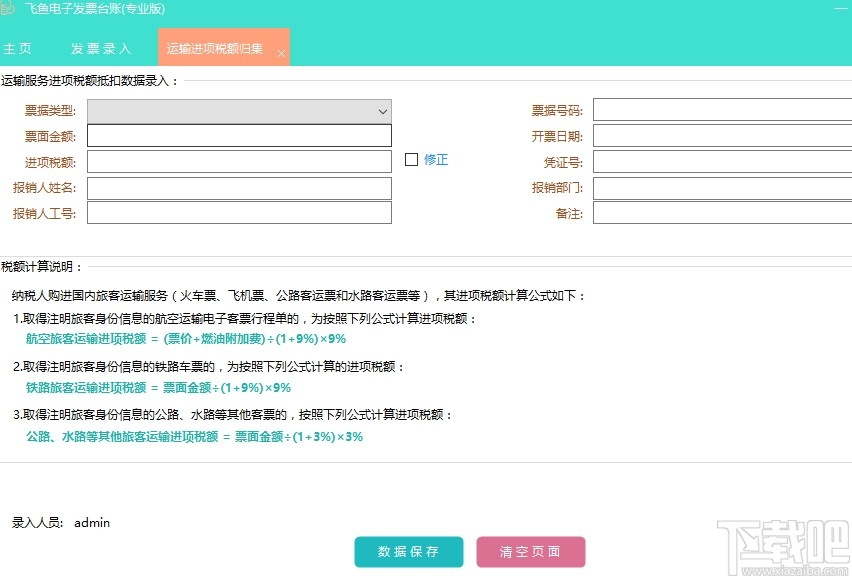Screen dimensions: 852x576
Task: Click the 报销人姓名 input field
Action: (x=238, y=187)
